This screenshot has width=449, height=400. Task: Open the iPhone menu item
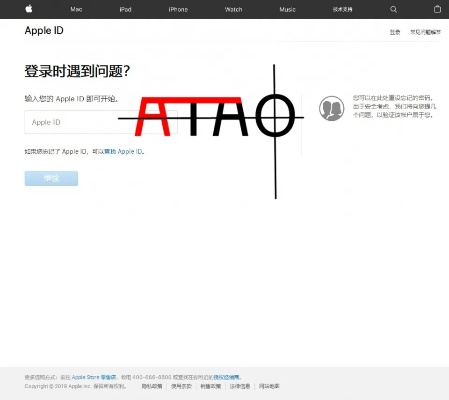[178, 9]
